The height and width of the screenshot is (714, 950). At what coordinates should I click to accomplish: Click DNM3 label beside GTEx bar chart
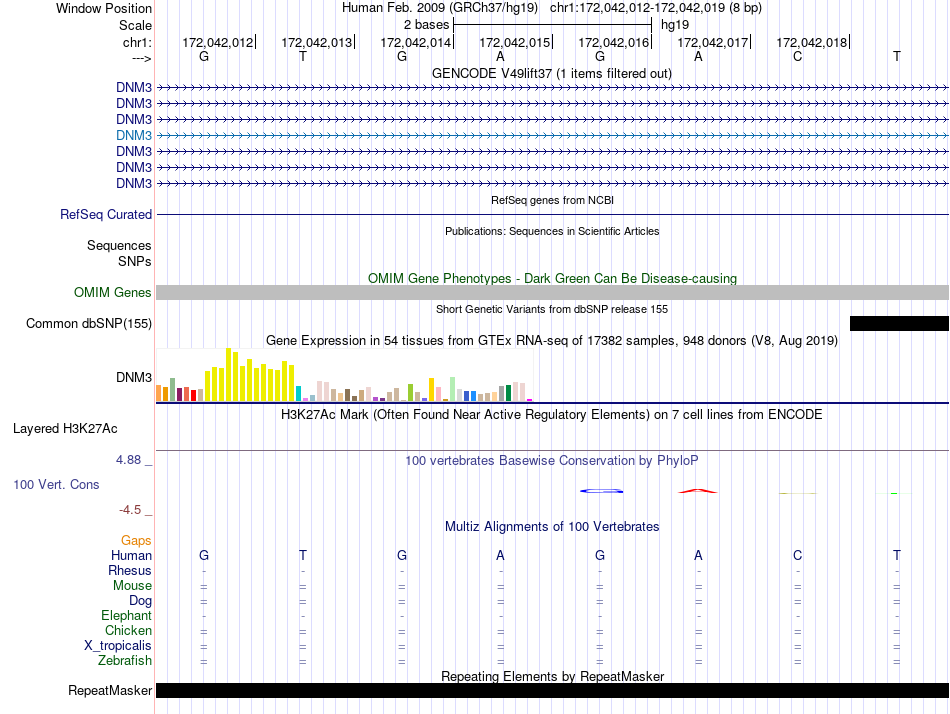(x=134, y=378)
